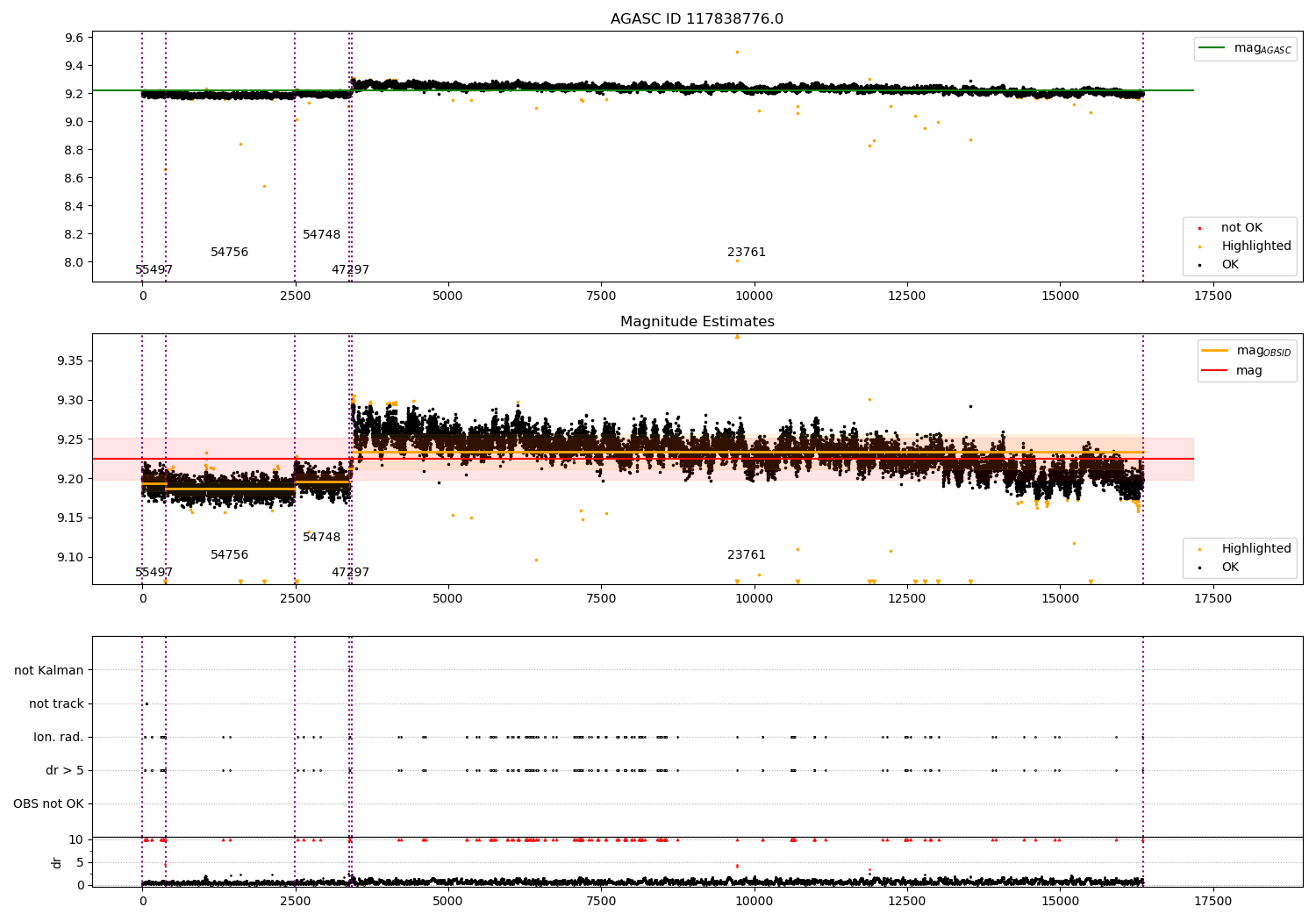The height and width of the screenshot is (921, 1316).
Task: Click obsid label 55497 in the Magnitude Estimates plot
Action: click(x=154, y=573)
